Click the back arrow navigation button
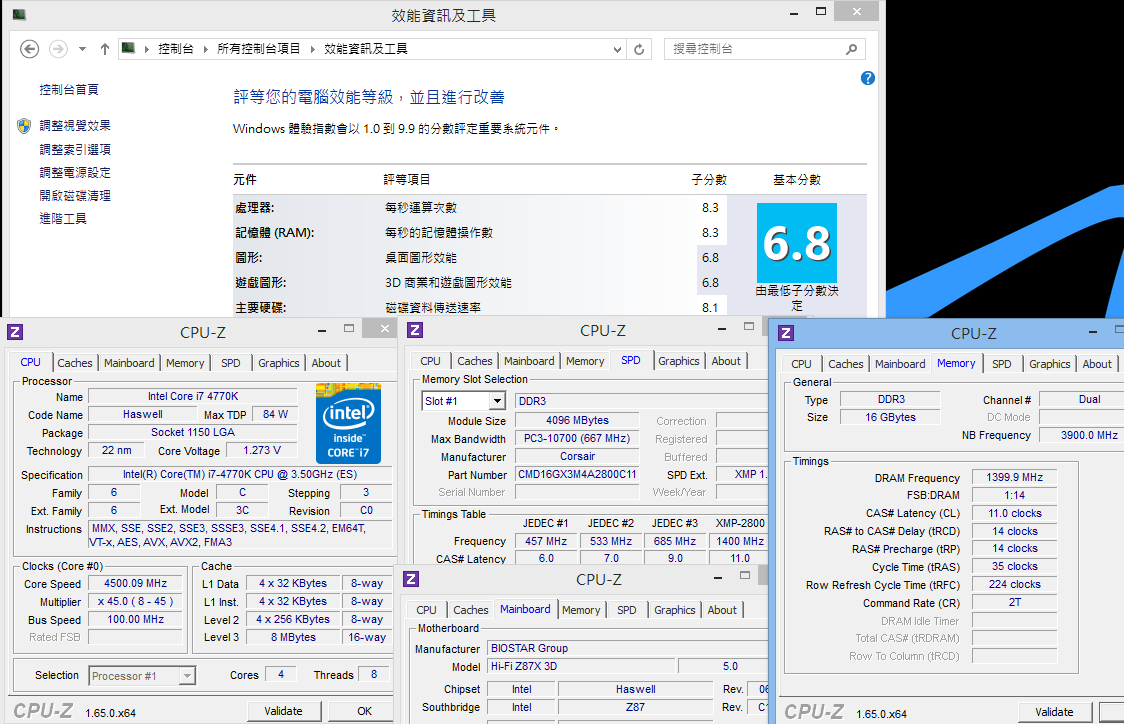This screenshot has width=1124, height=724. [30, 49]
